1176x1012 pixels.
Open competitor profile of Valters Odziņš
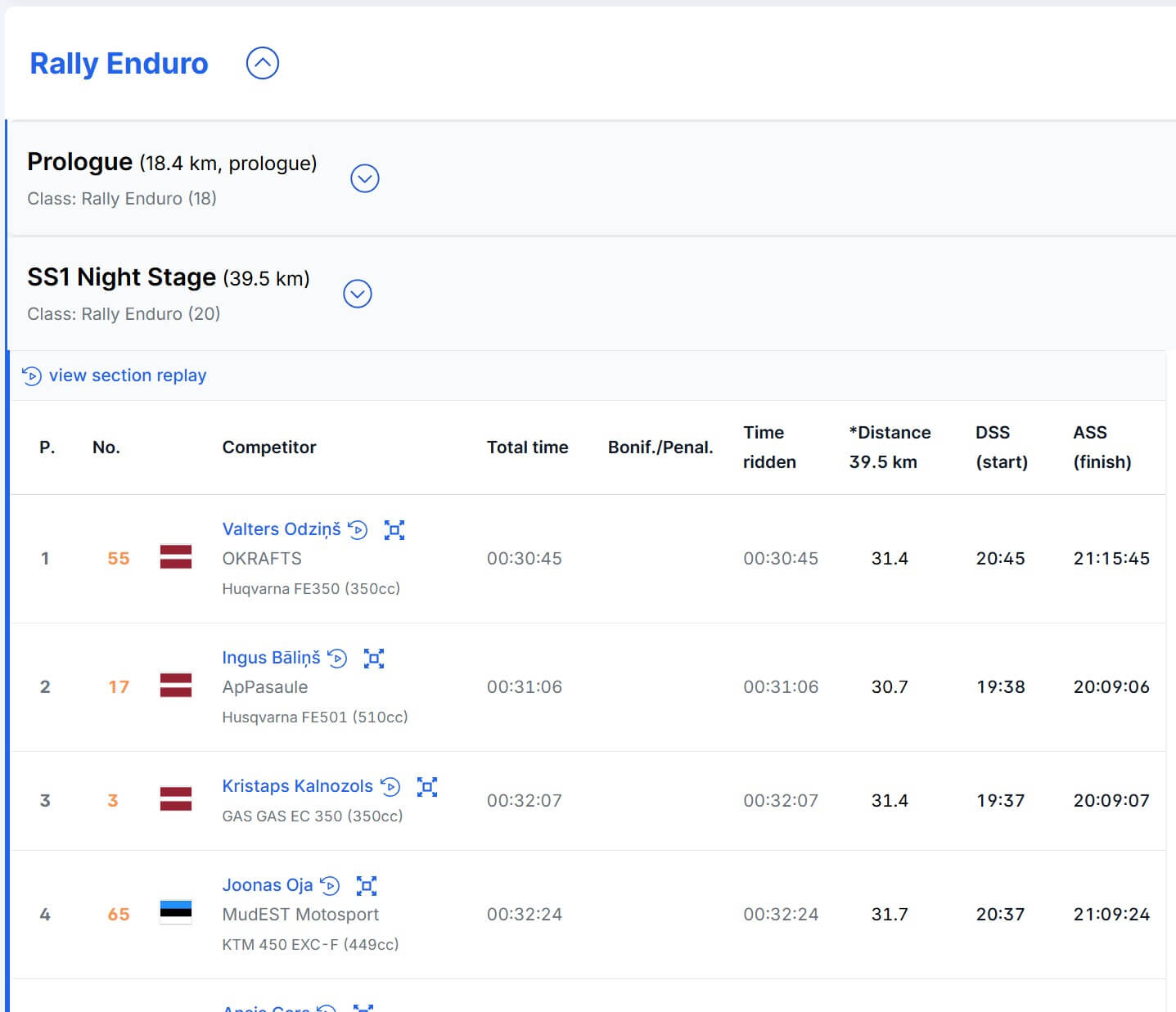(282, 529)
